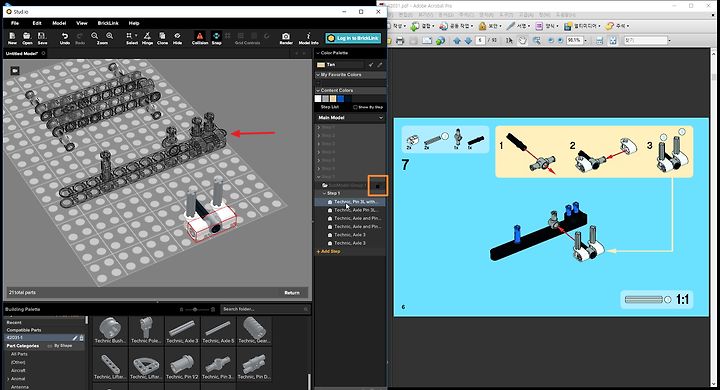Collapse the Color Palette section
The image size is (720, 390).
point(318,53)
